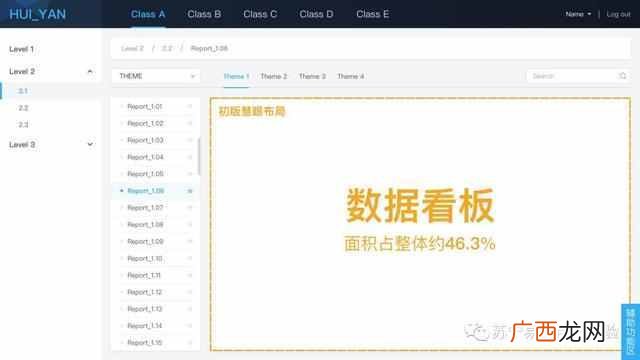Click Level 3 in the sidebar
The height and width of the screenshot is (360, 640).
(22, 144)
